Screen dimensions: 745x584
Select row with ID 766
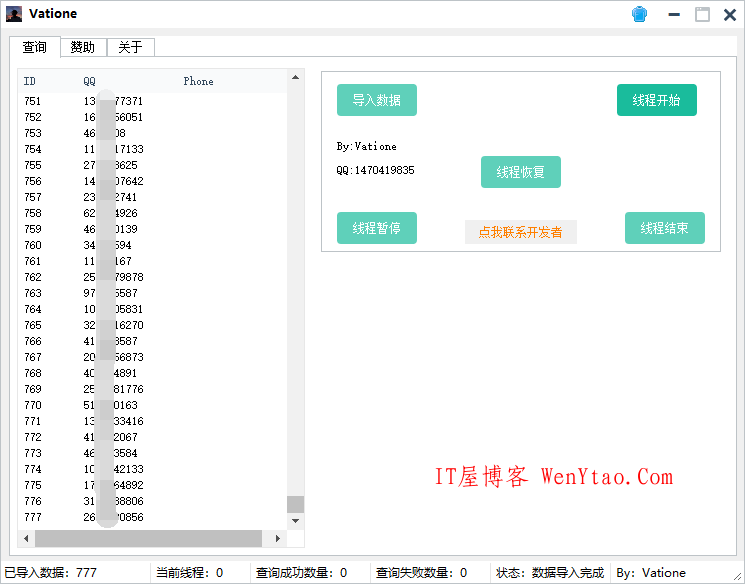[x=152, y=341]
